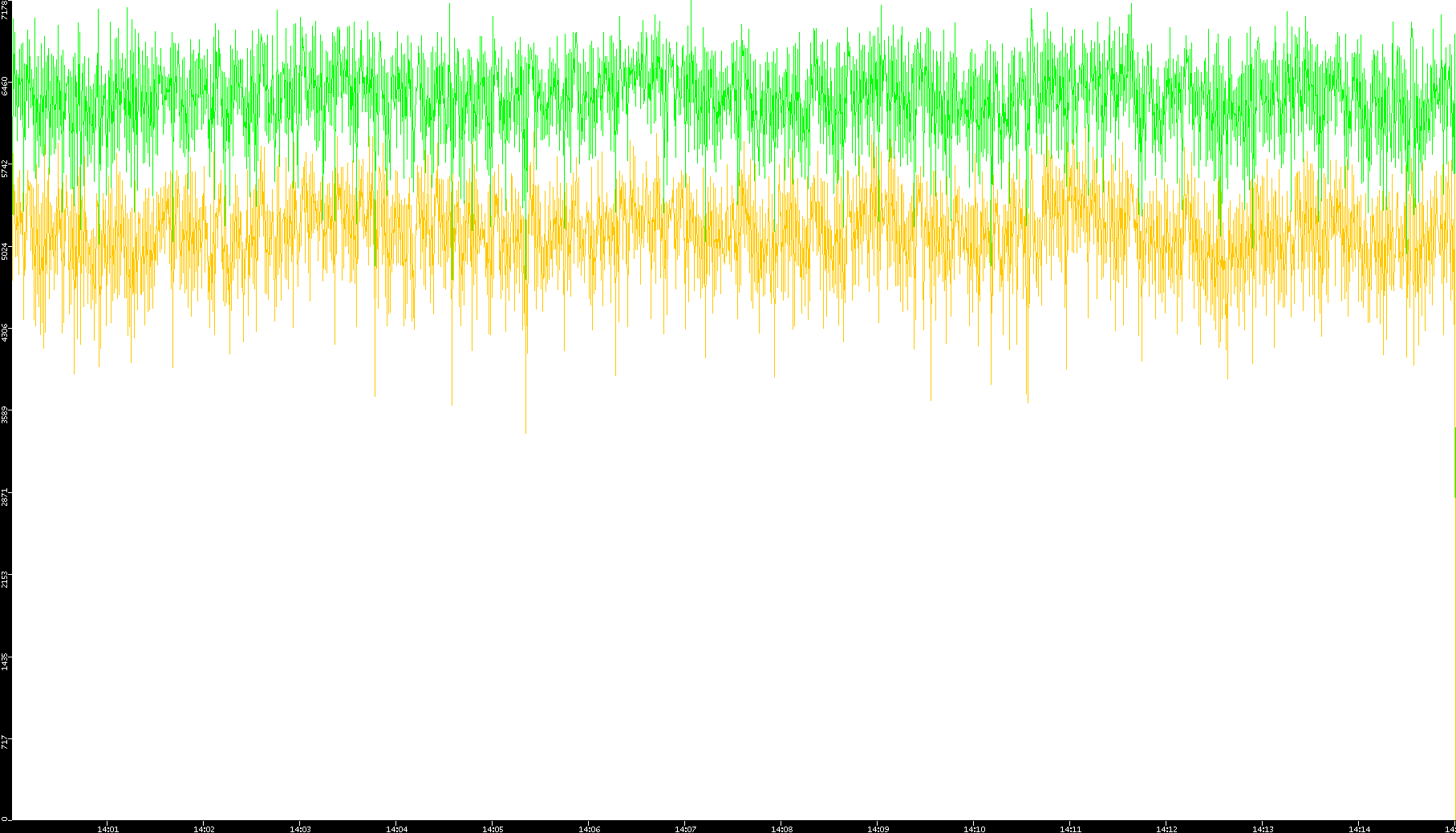The height and width of the screenshot is (833, 1456).
Task: Pick the 14:04 time axis label
Action: (x=396, y=829)
